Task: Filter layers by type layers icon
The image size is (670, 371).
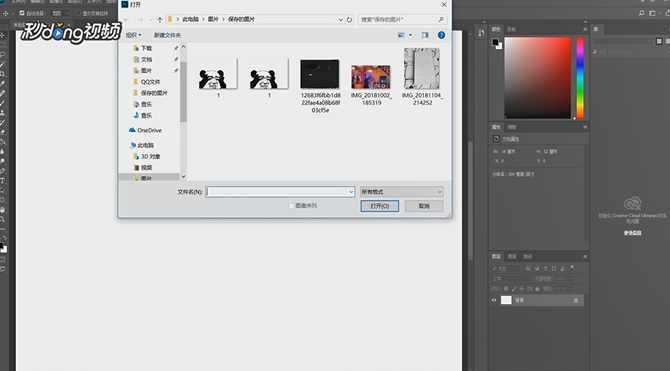Action: click(545, 268)
